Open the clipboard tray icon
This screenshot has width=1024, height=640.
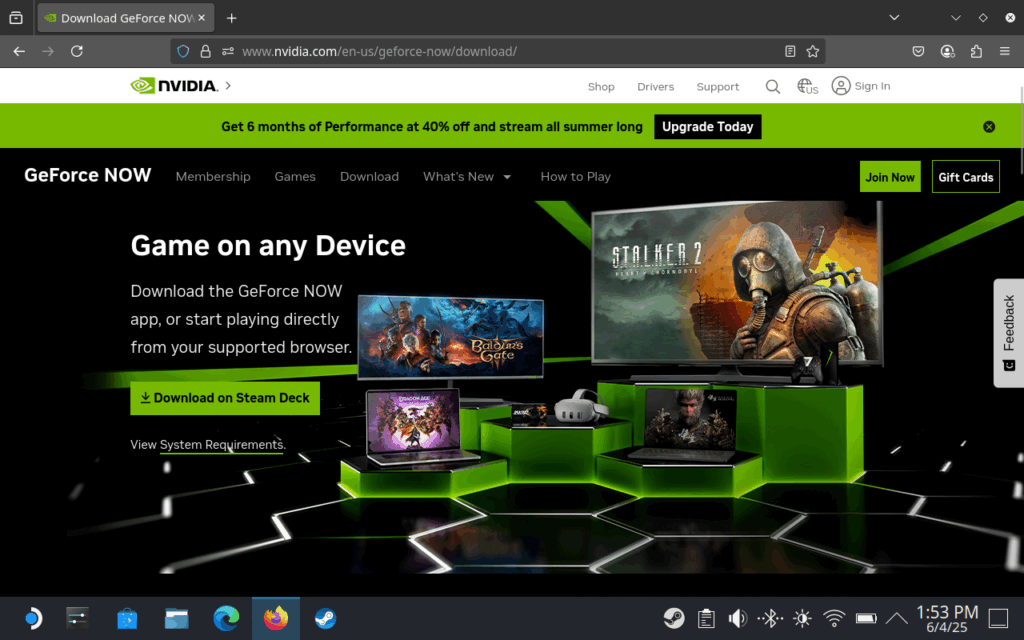706,618
